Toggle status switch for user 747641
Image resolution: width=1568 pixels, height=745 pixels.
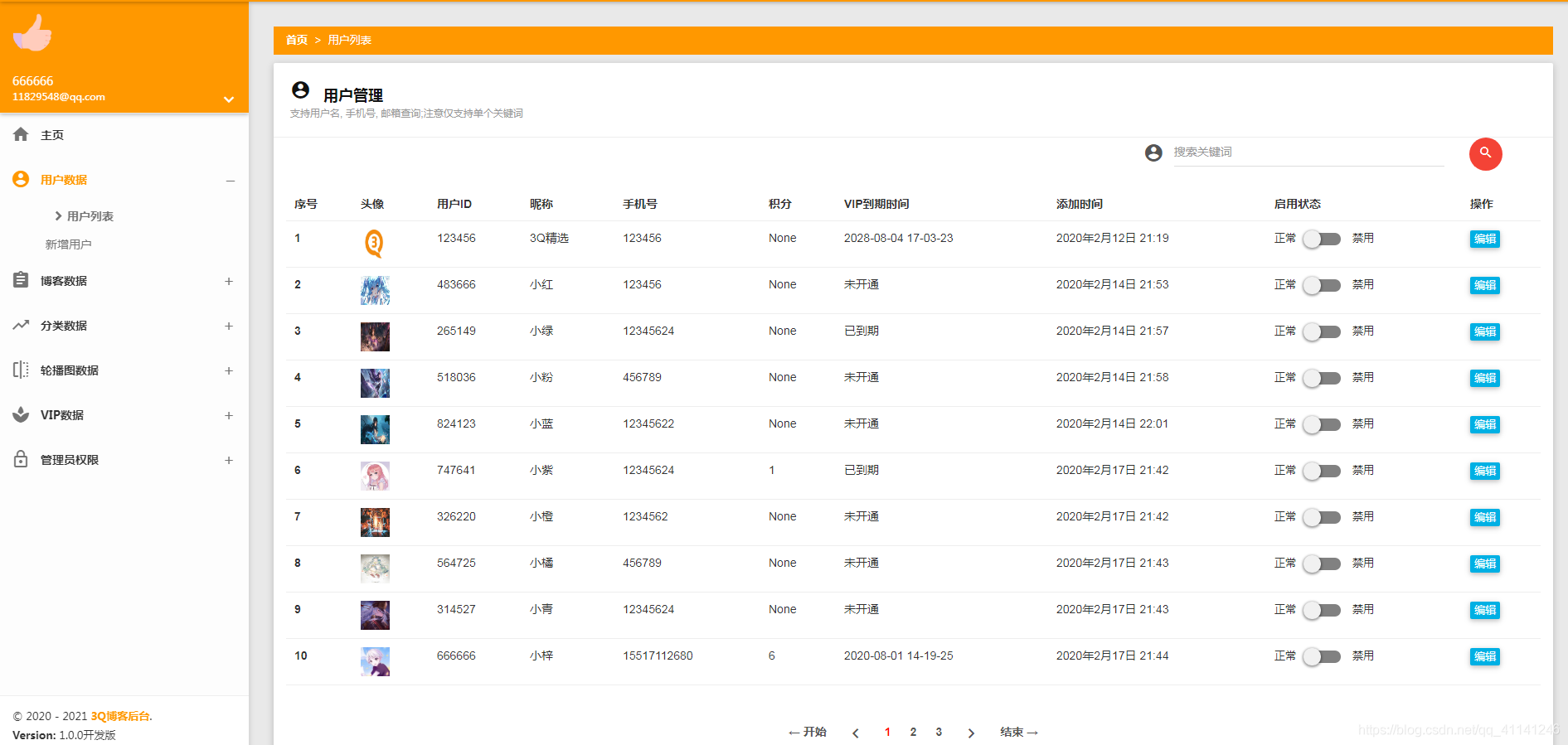[x=1322, y=471]
